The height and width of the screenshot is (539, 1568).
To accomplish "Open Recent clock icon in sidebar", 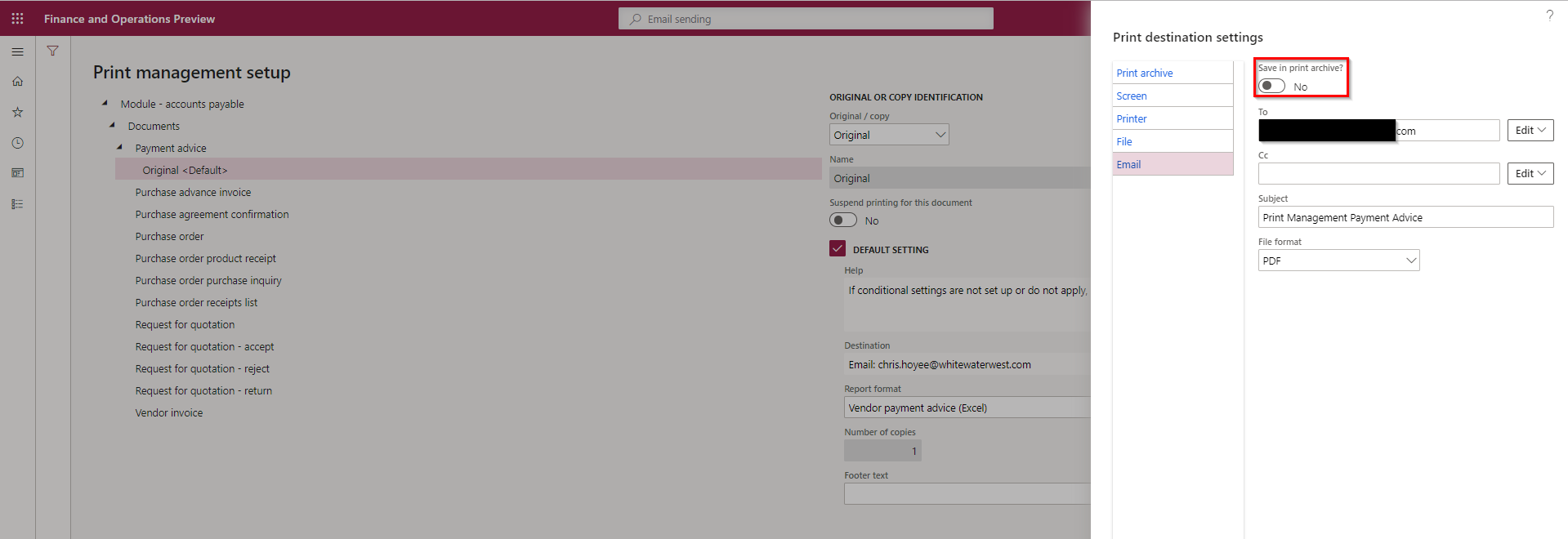I will pyautogui.click(x=17, y=143).
